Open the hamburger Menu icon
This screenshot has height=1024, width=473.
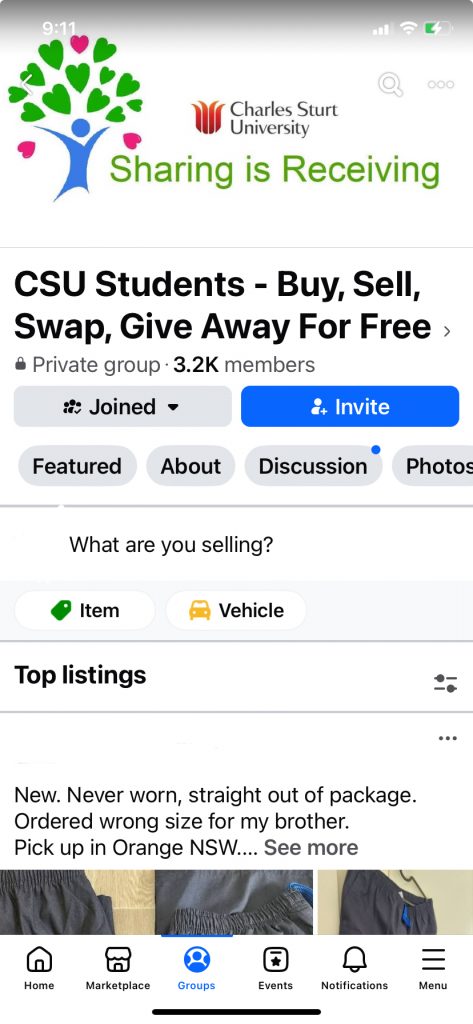pos(433,959)
